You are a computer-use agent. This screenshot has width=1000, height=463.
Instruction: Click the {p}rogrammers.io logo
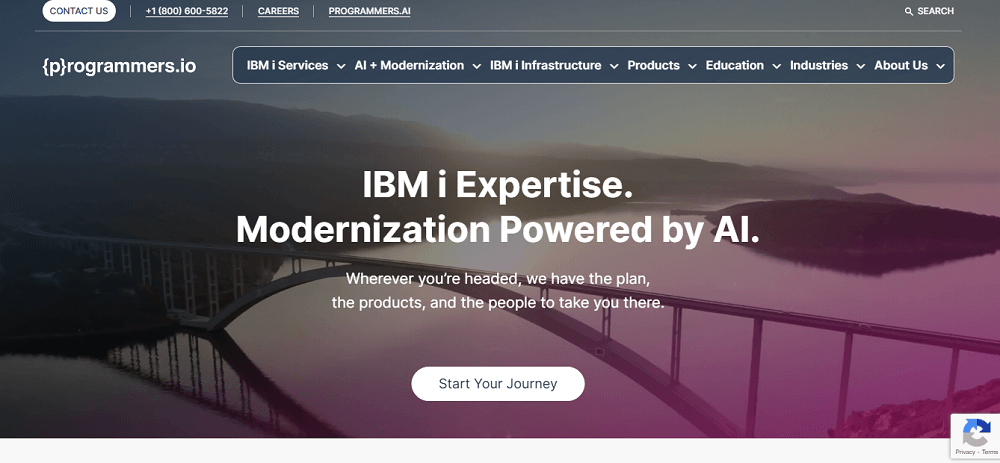point(119,66)
